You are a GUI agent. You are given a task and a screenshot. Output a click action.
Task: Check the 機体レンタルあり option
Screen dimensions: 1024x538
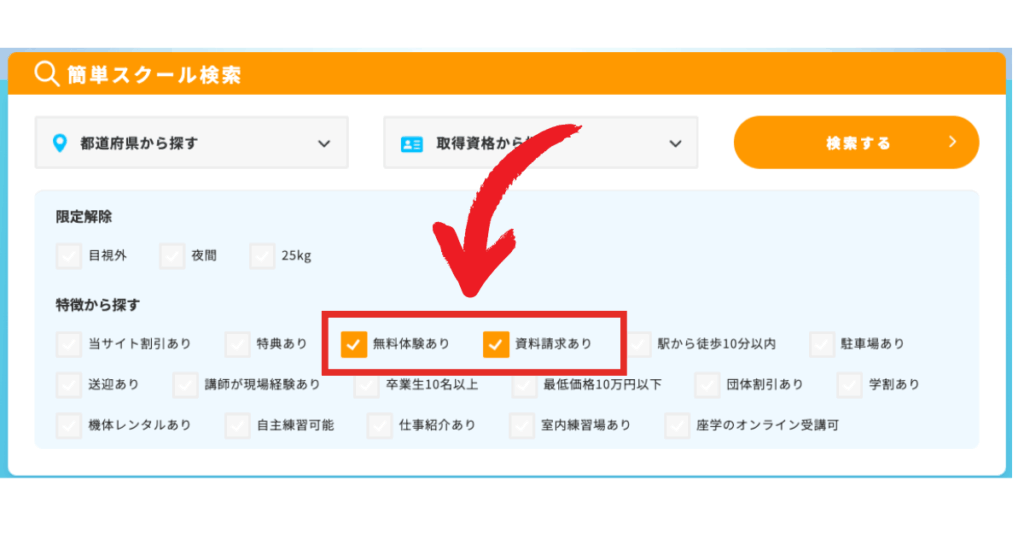(x=69, y=425)
